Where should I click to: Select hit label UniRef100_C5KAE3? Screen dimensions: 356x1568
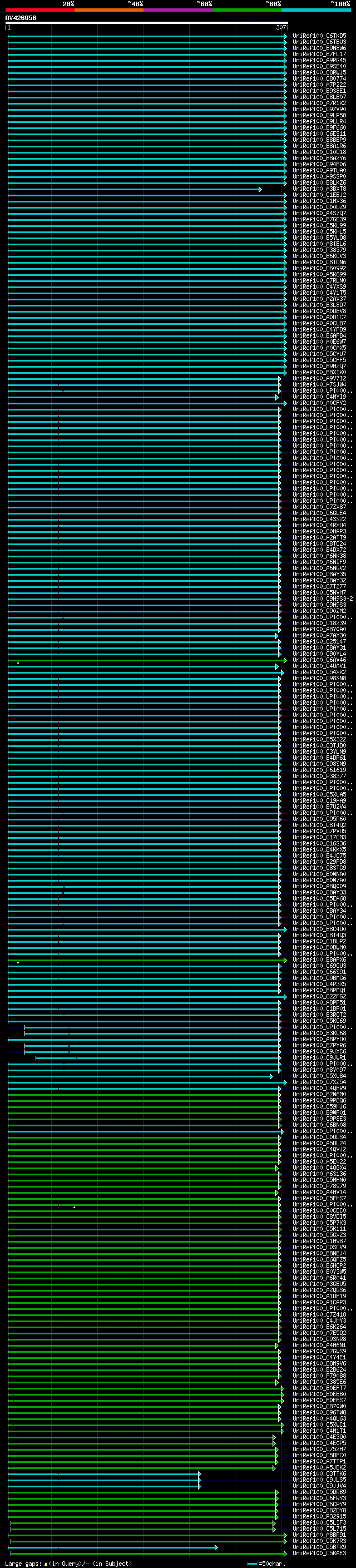[x=319, y=1553]
